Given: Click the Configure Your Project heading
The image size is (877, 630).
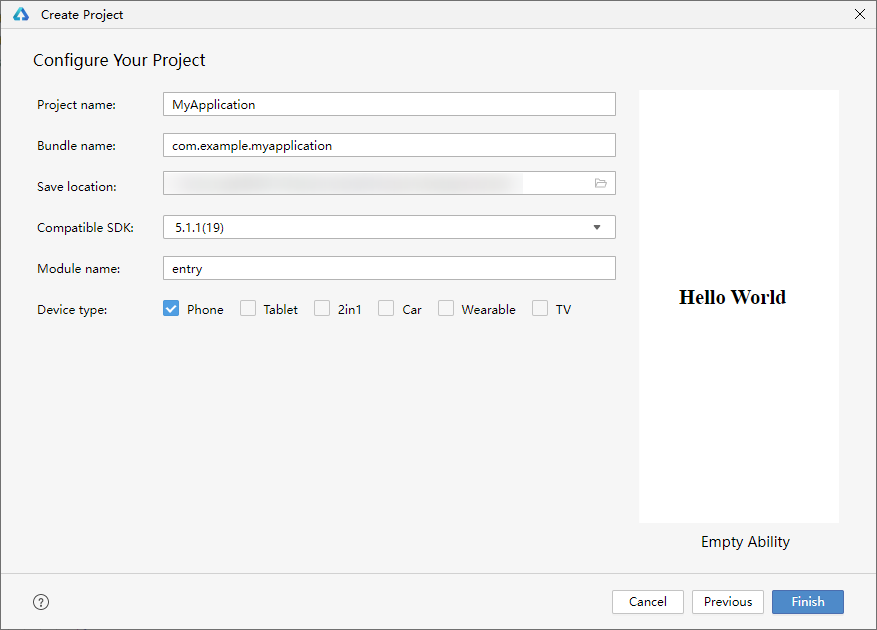Looking at the screenshot, I should (x=119, y=60).
